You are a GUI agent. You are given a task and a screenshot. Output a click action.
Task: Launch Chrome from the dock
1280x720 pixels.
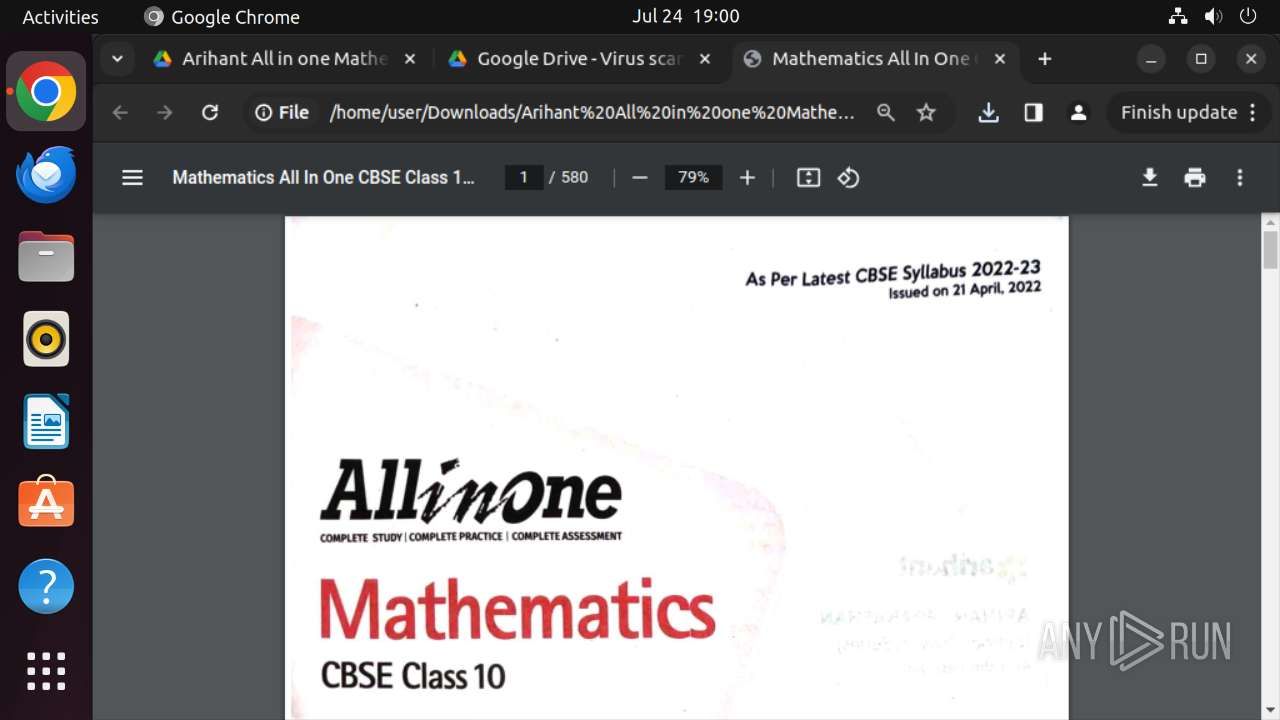point(46,92)
